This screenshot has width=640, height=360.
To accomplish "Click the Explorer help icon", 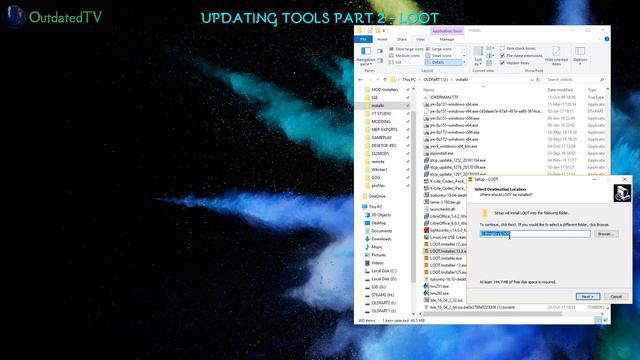I will [607, 39].
